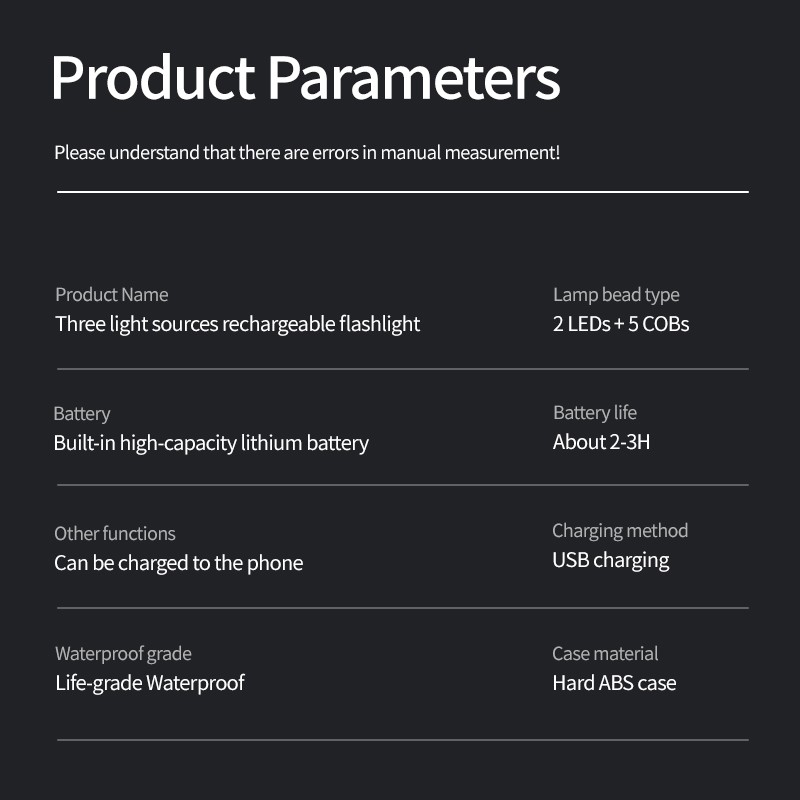Click the "Charging method" label
The image size is (800, 800).
620,530
